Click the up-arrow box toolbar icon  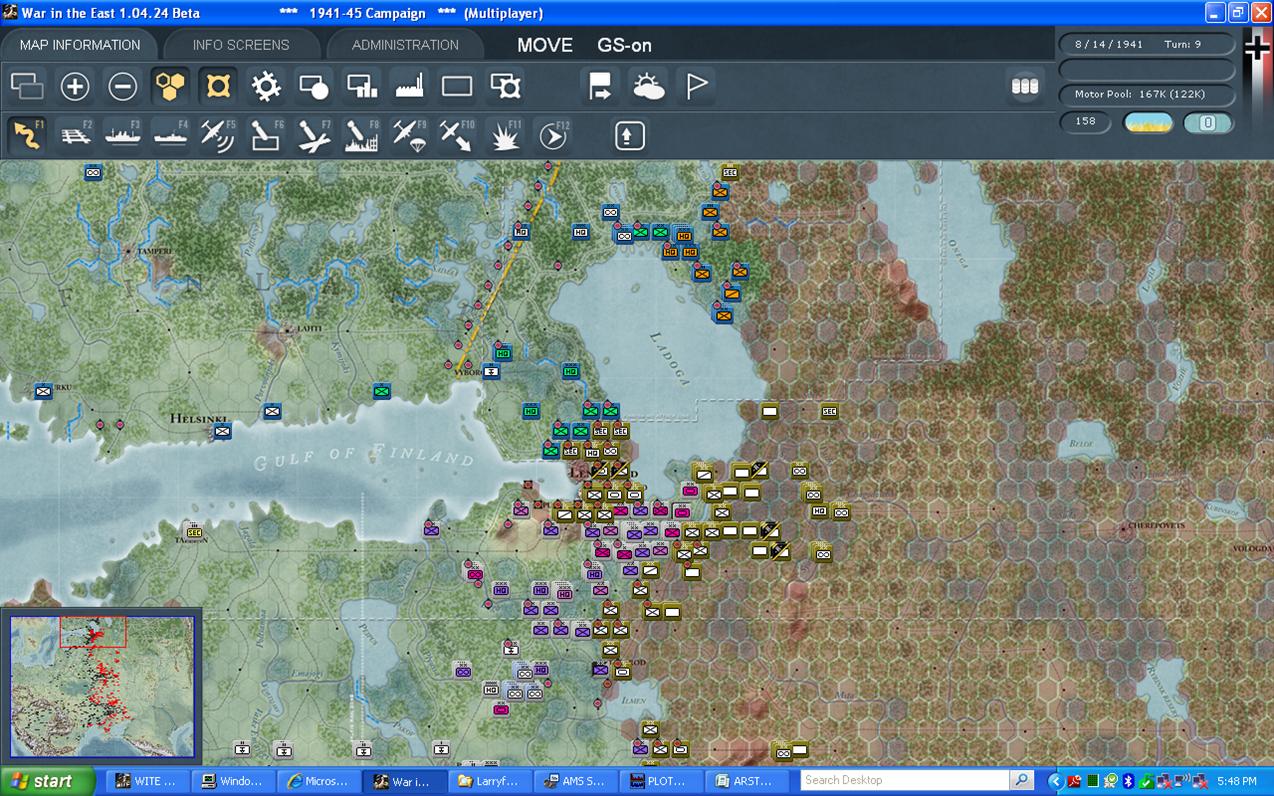630,135
